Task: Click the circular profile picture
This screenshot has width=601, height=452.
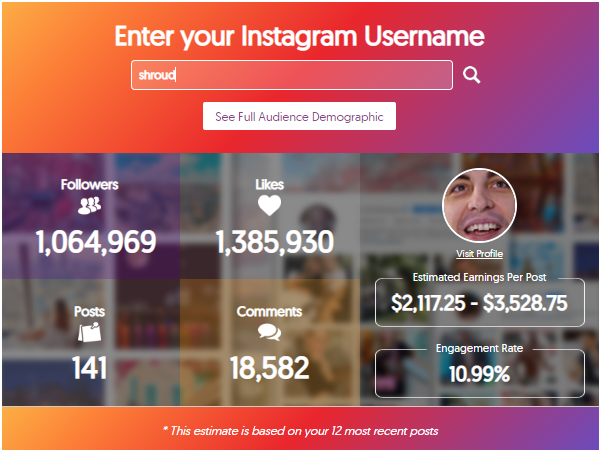Action: (479, 205)
